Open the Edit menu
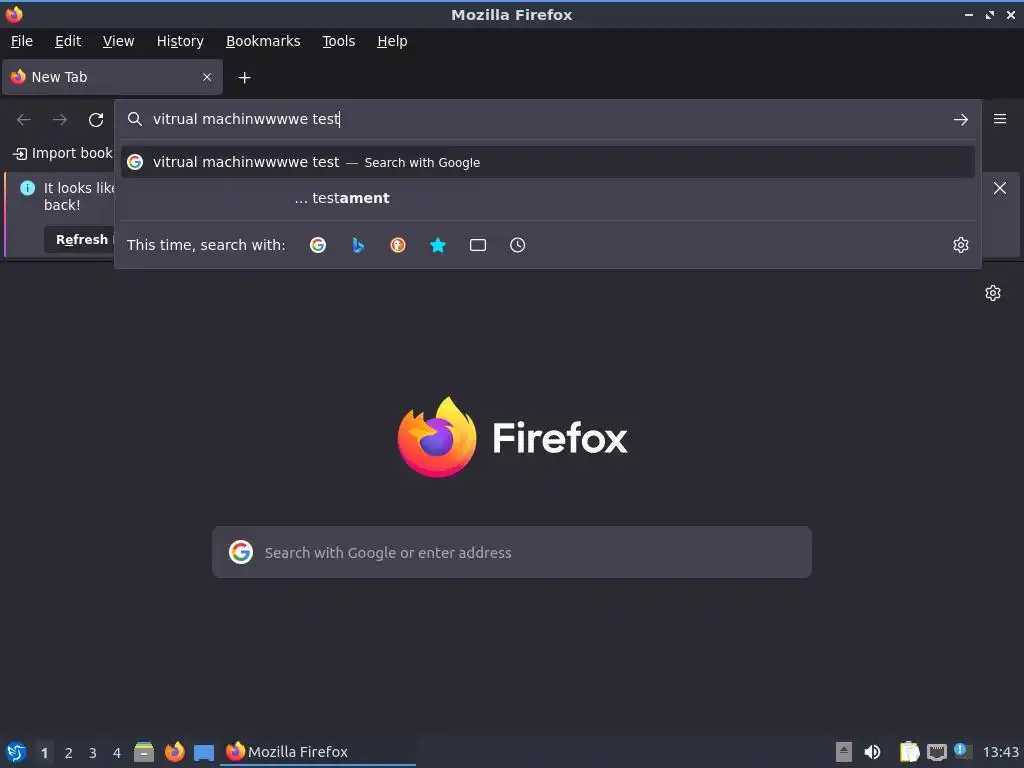1024x768 pixels. 68,41
